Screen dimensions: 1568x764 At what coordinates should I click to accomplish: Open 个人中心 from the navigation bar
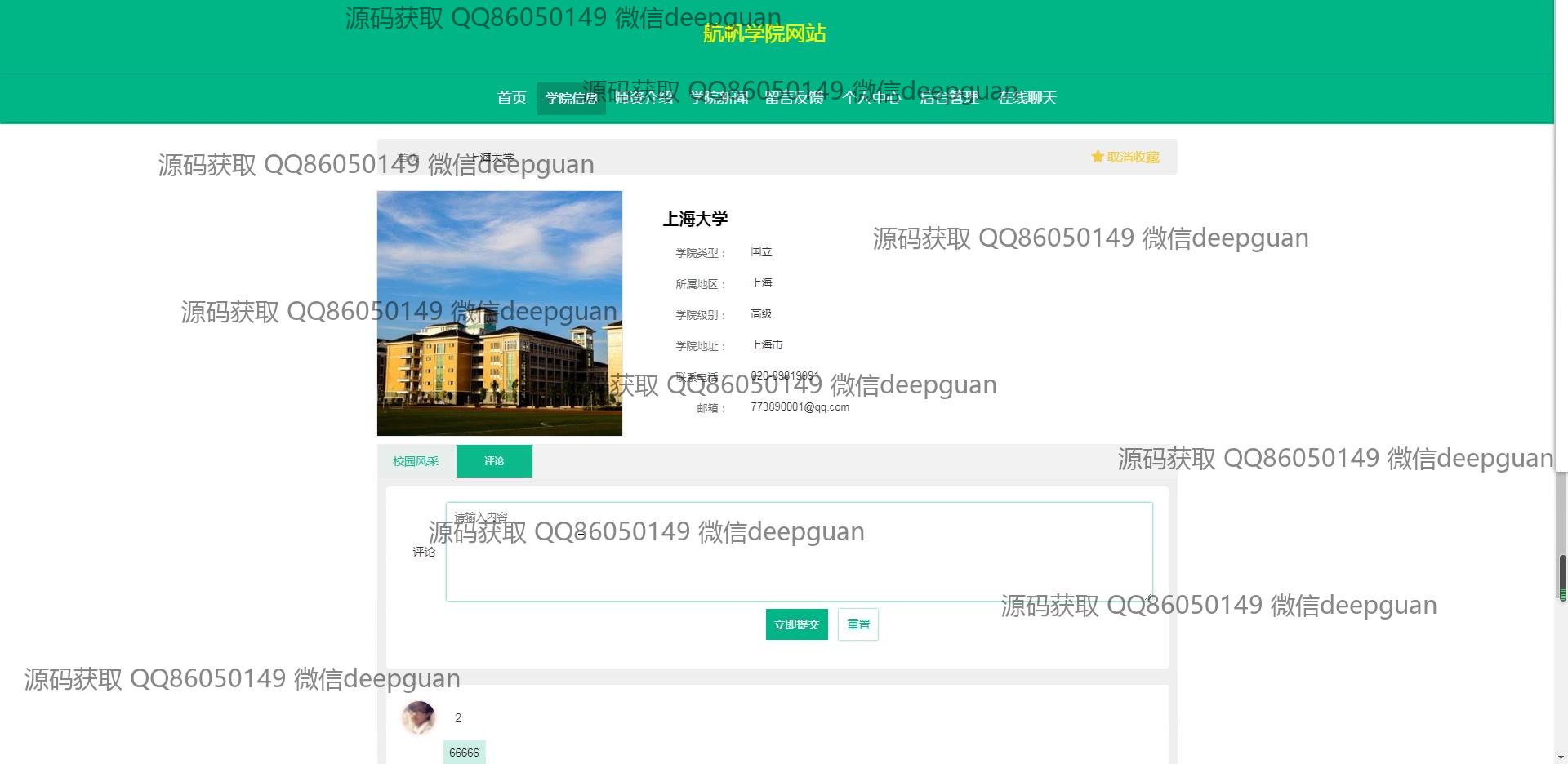[x=871, y=98]
